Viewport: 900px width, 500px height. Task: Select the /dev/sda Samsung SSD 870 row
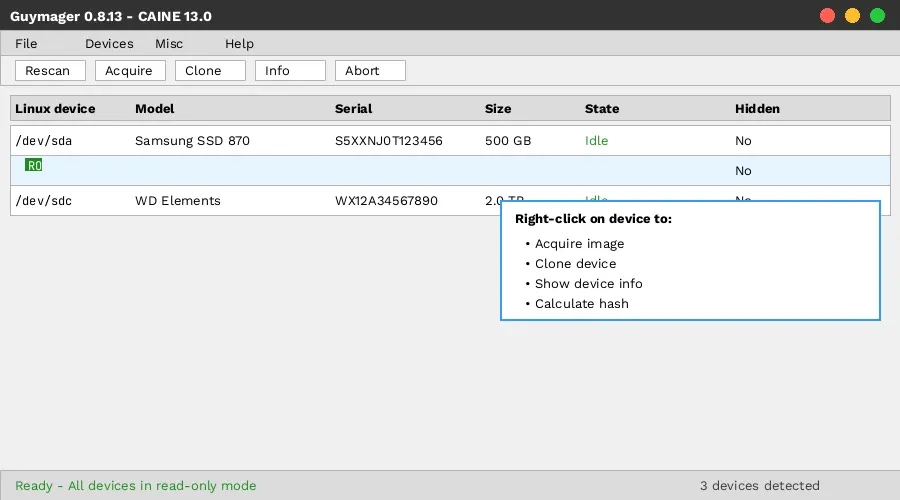(x=250, y=141)
